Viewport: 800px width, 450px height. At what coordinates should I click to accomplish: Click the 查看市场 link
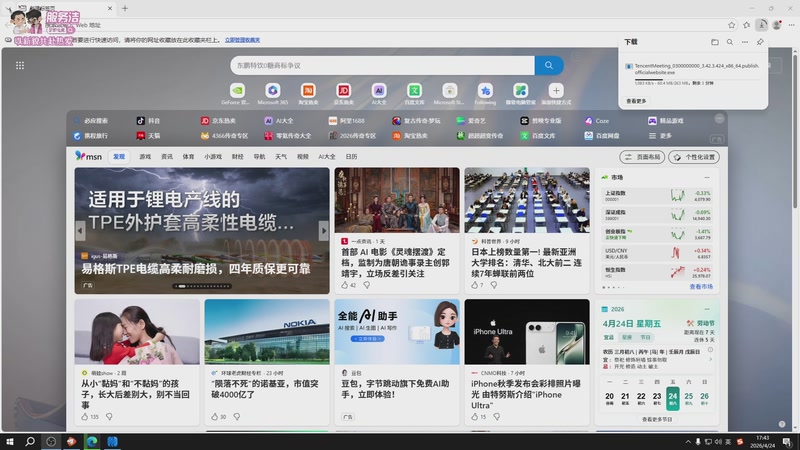point(701,287)
